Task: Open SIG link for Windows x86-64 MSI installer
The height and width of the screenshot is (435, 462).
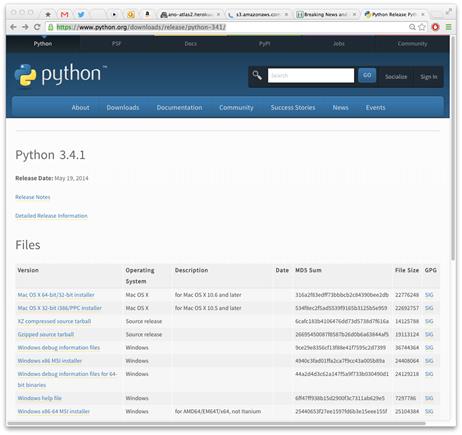Action: [x=429, y=411]
